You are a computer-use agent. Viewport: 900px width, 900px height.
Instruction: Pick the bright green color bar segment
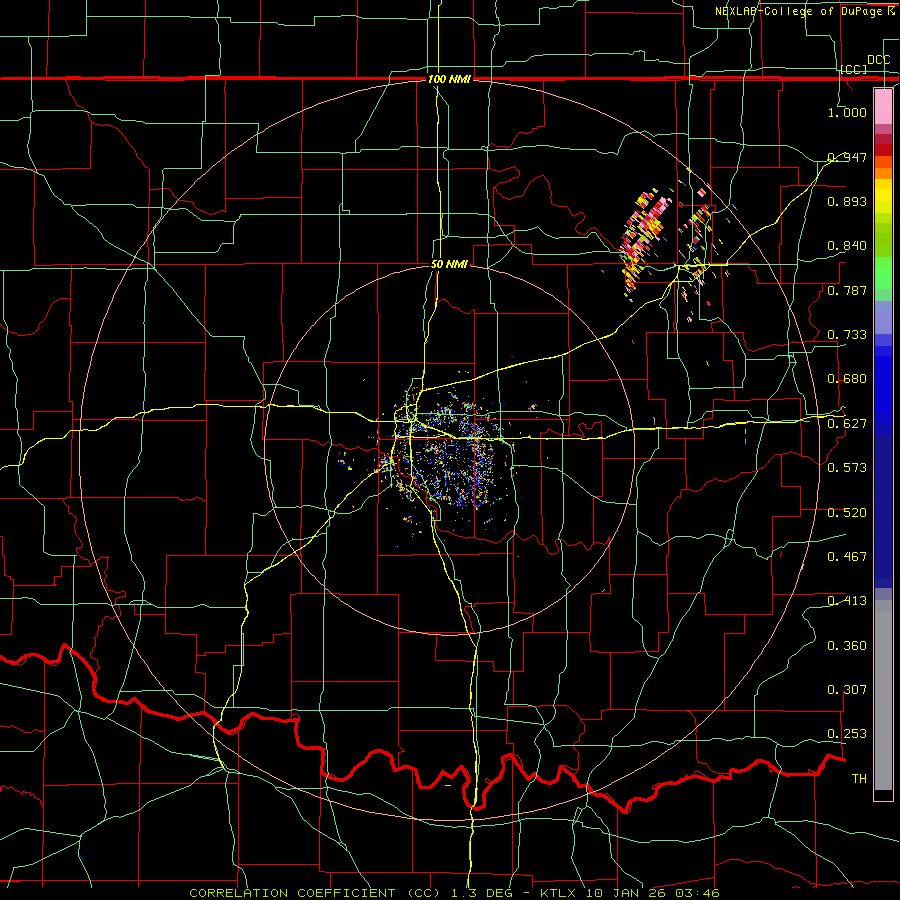(x=883, y=273)
